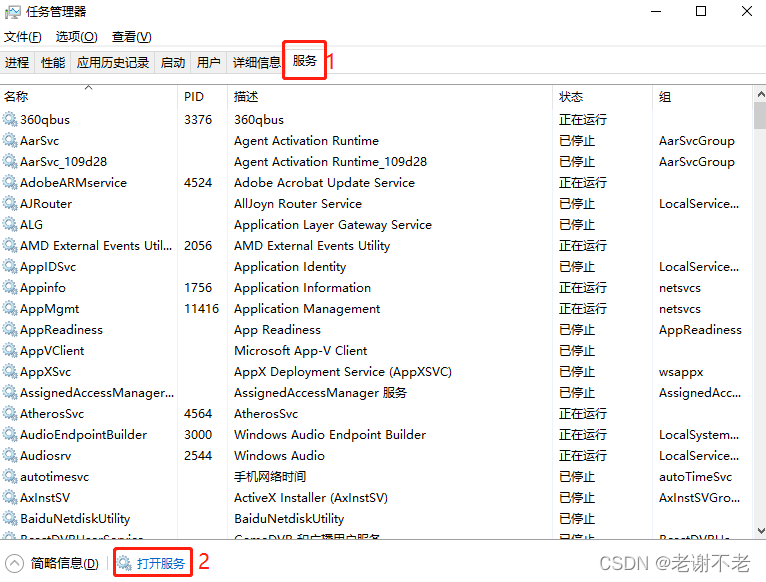Select PID cell 3376
The image size is (766, 582).
198,119
